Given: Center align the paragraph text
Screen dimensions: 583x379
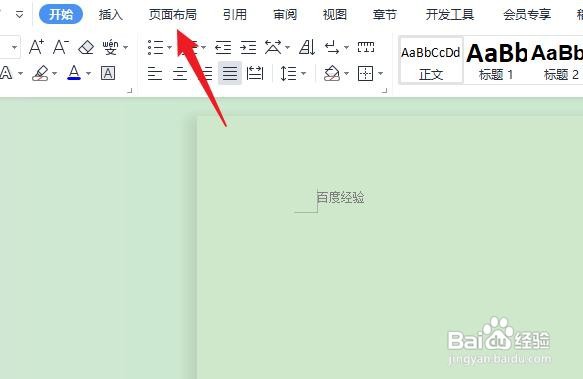Looking at the screenshot, I should tap(180, 74).
